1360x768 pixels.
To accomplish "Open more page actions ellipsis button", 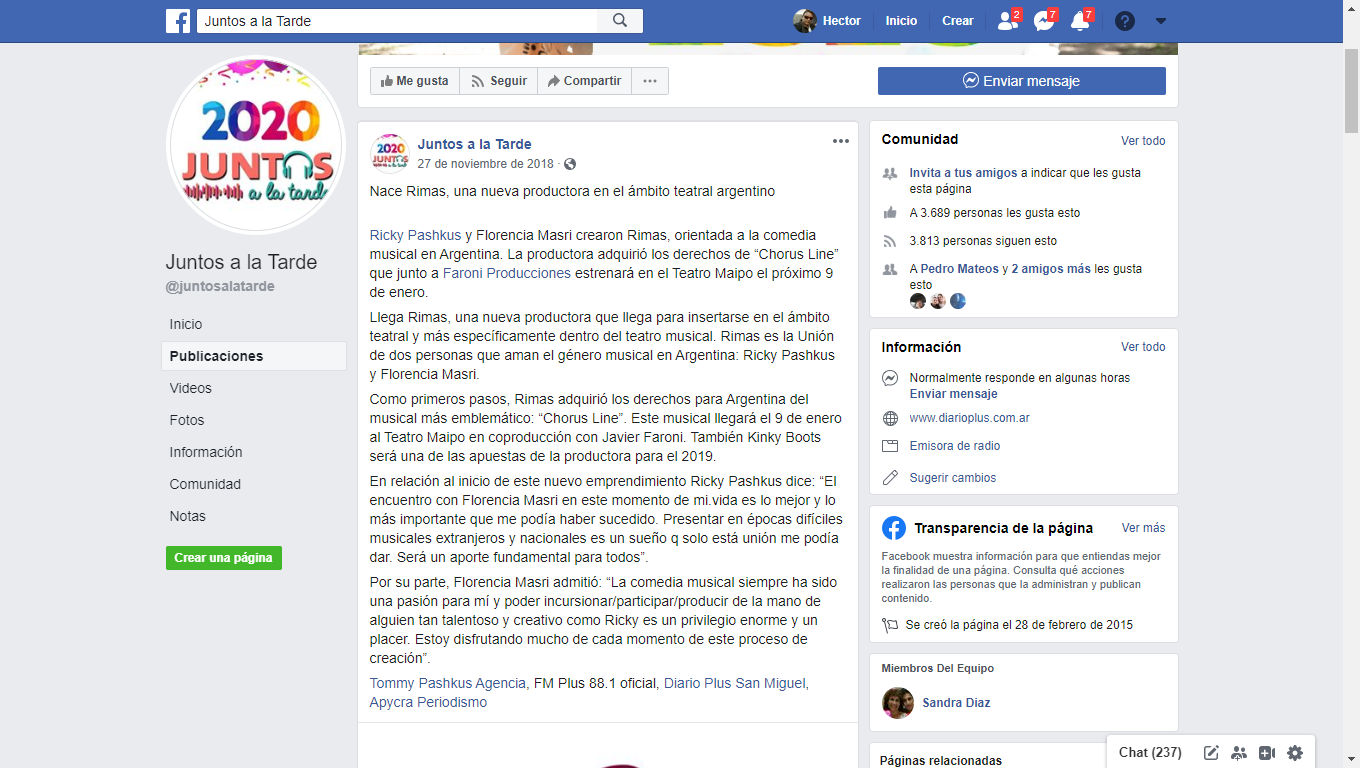I will click(x=650, y=81).
